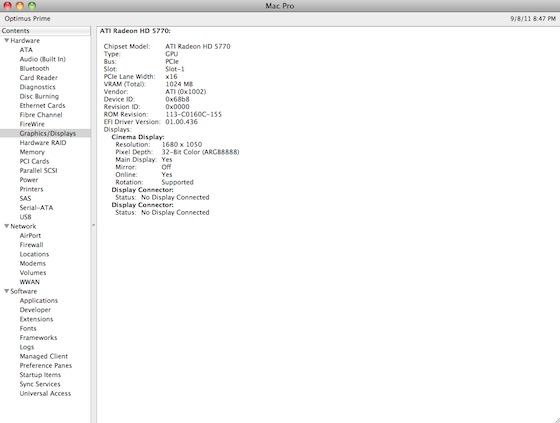Collapse the Network section triangle

6,226
